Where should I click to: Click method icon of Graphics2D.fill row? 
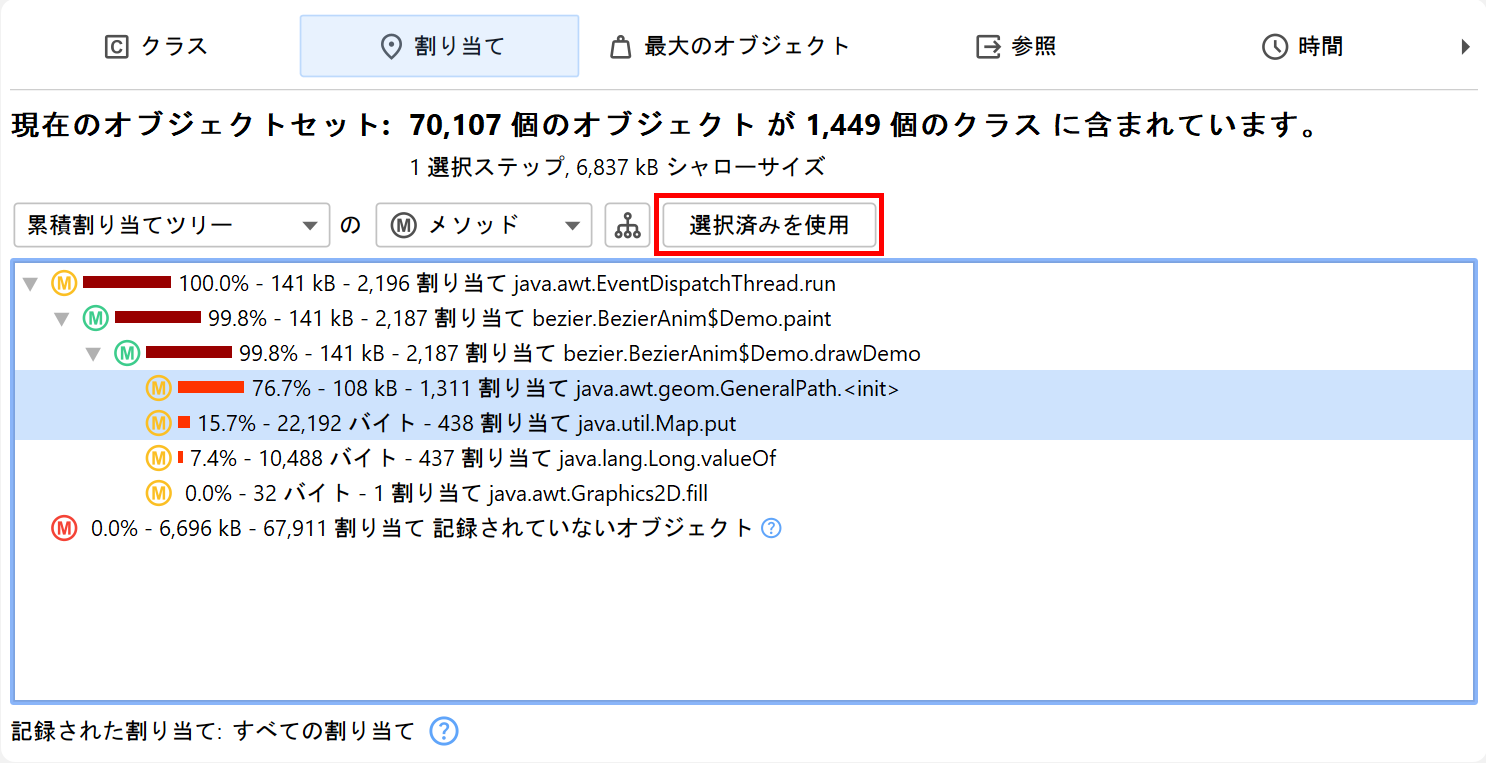point(158,493)
